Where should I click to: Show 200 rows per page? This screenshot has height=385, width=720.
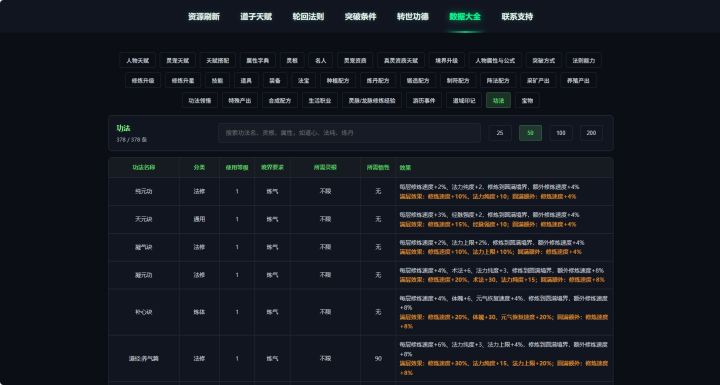click(591, 133)
